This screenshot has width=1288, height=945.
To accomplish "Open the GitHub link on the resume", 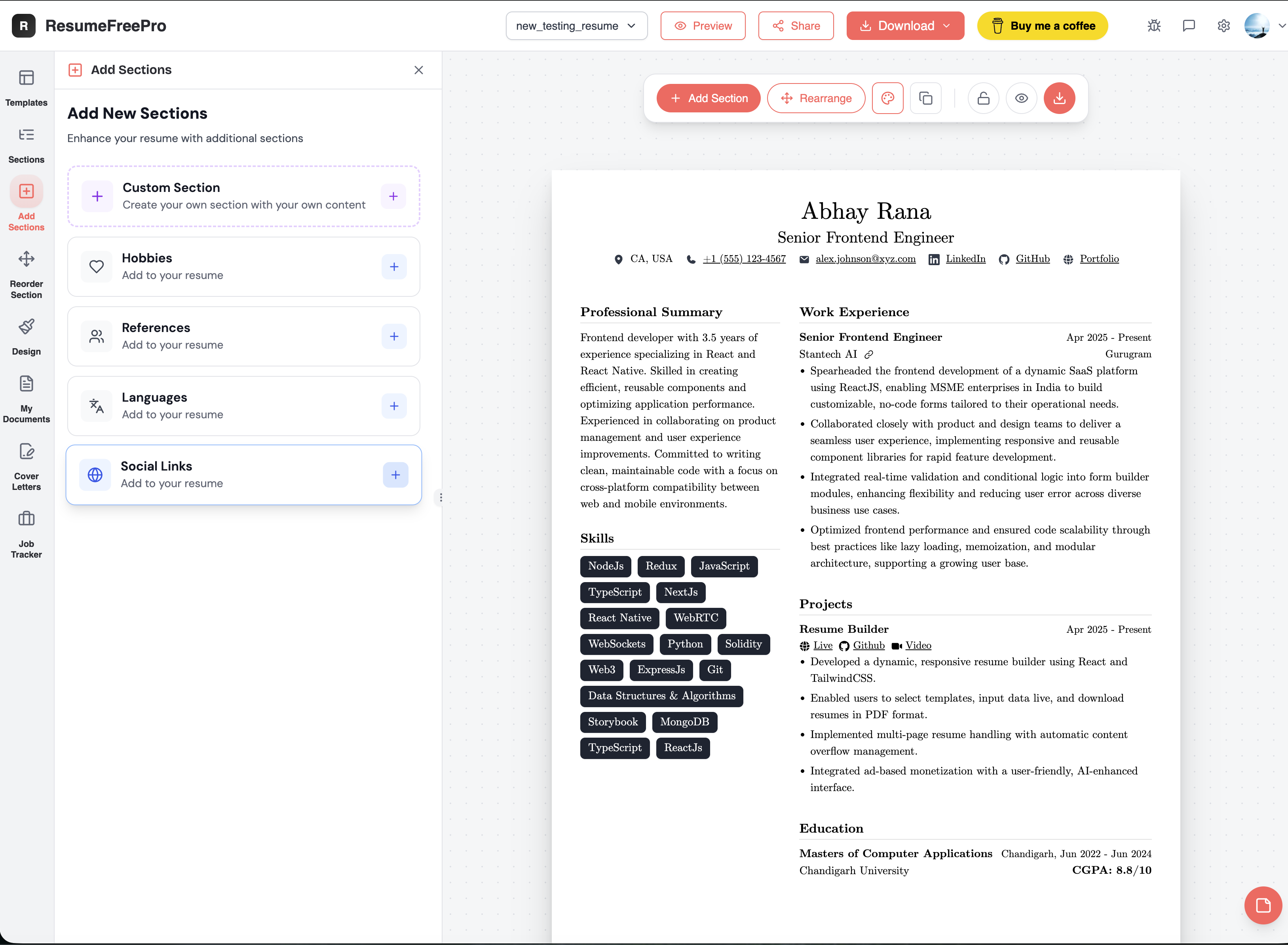I will point(1032,258).
